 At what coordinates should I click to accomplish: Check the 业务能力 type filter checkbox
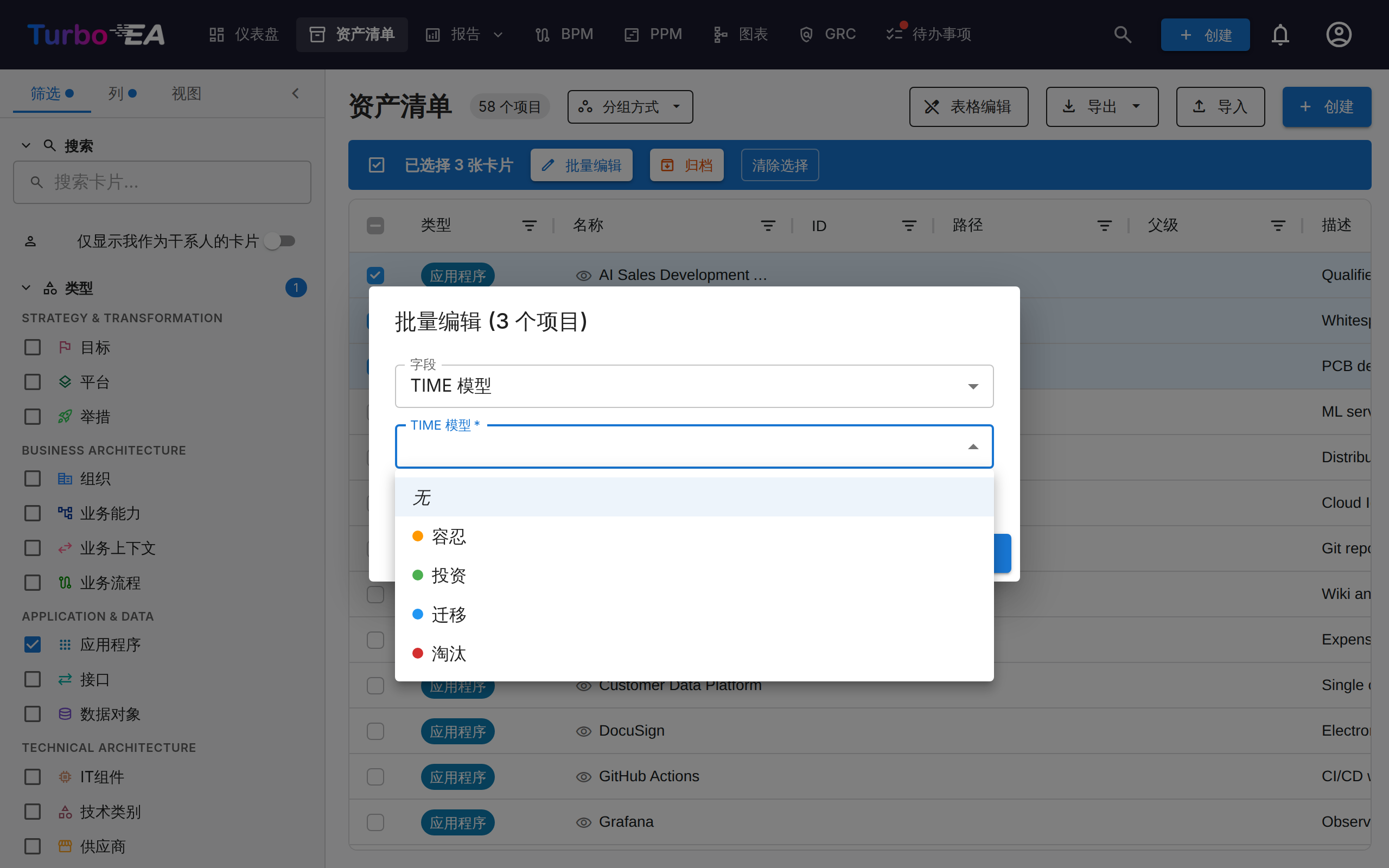tap(33, 513)
